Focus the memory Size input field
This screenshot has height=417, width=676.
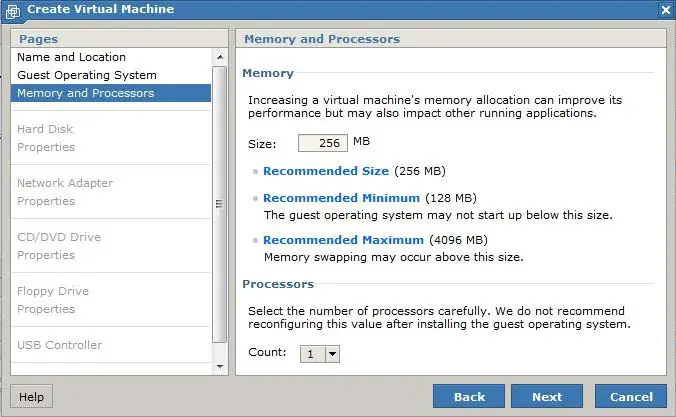[x=322, y=143]
